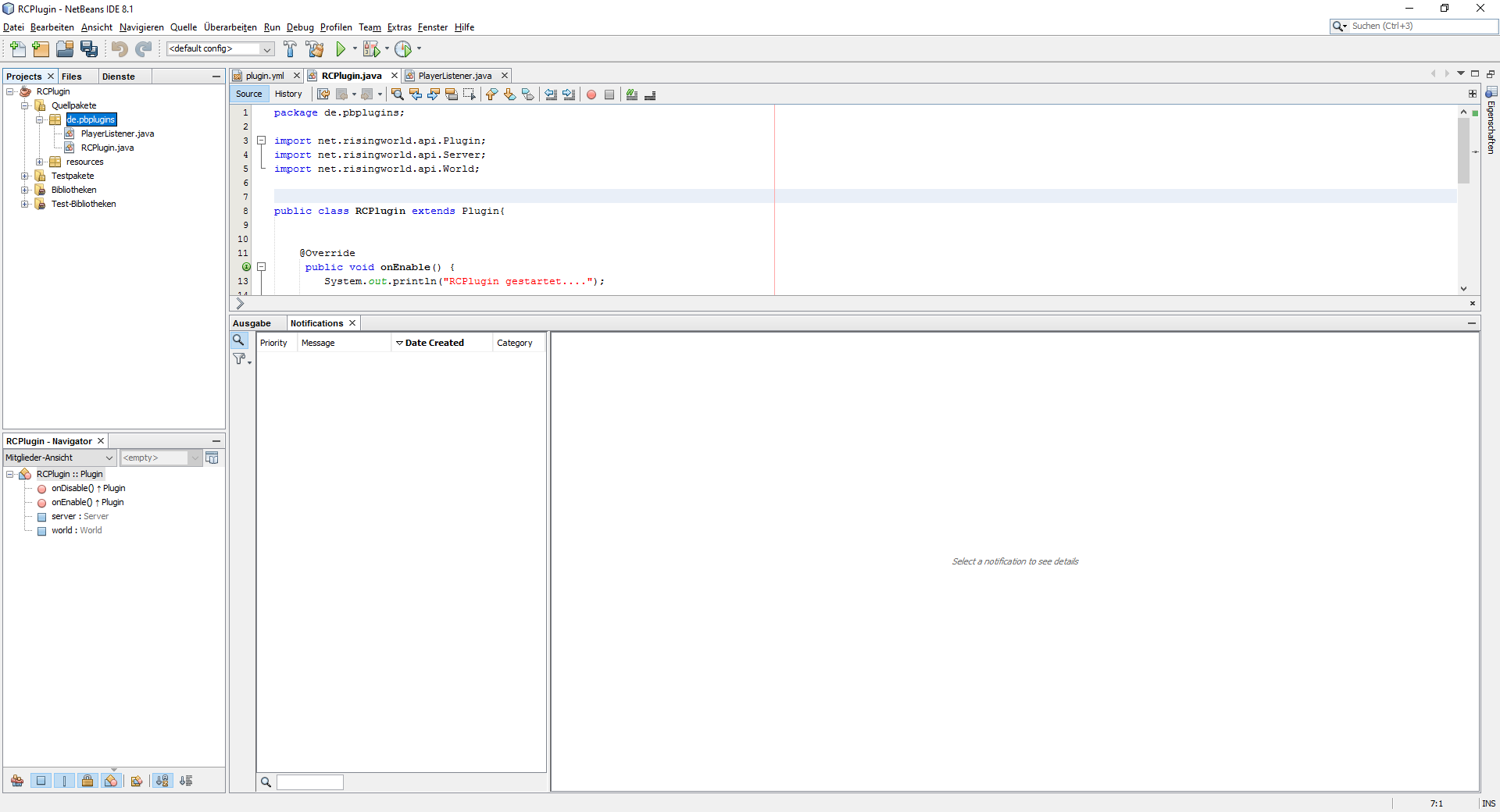This screenshot has height=812, width=1500.
Task: Switch editor to Source view
Action: (249, 94)
